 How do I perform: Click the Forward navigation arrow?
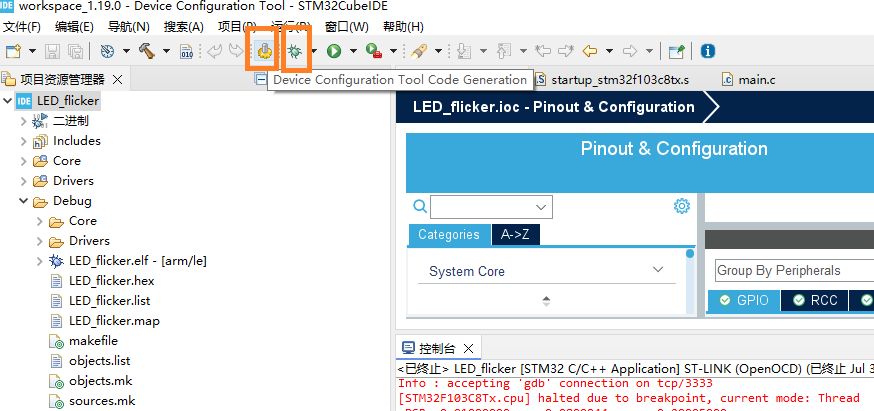(630, 51)
